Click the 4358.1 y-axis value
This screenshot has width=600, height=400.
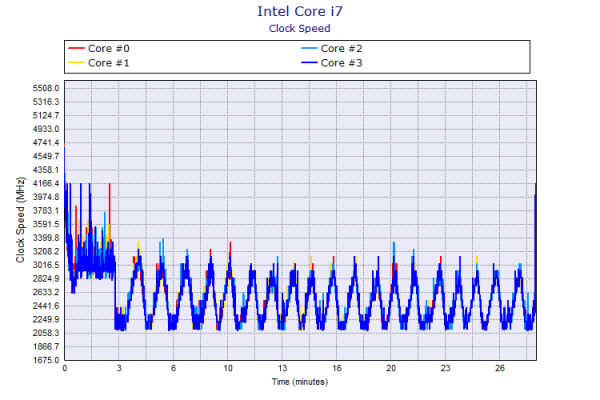pyautogui.click(x=46, y=170)
